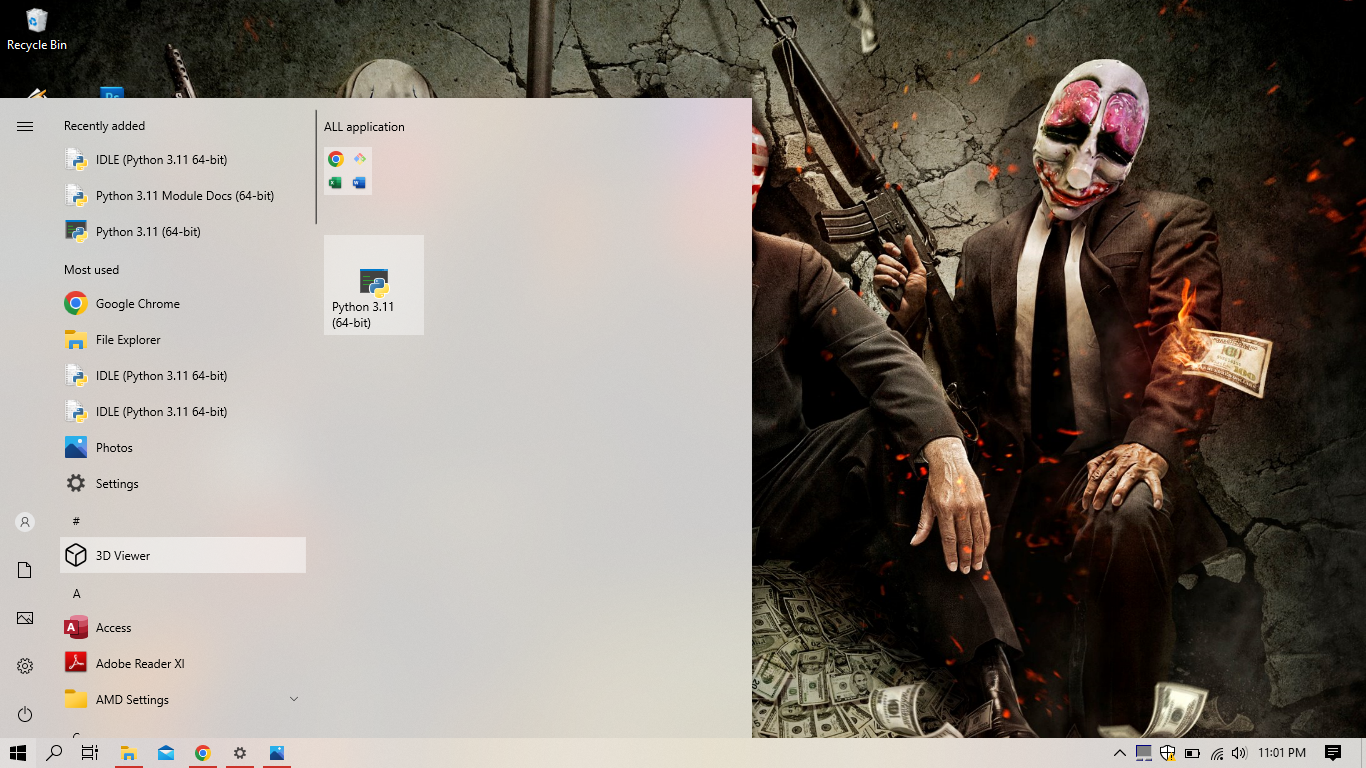Screen dimensions: 1366x768
Task: Switch to Chrome on the taskbar
Action: tap(202, 753)
